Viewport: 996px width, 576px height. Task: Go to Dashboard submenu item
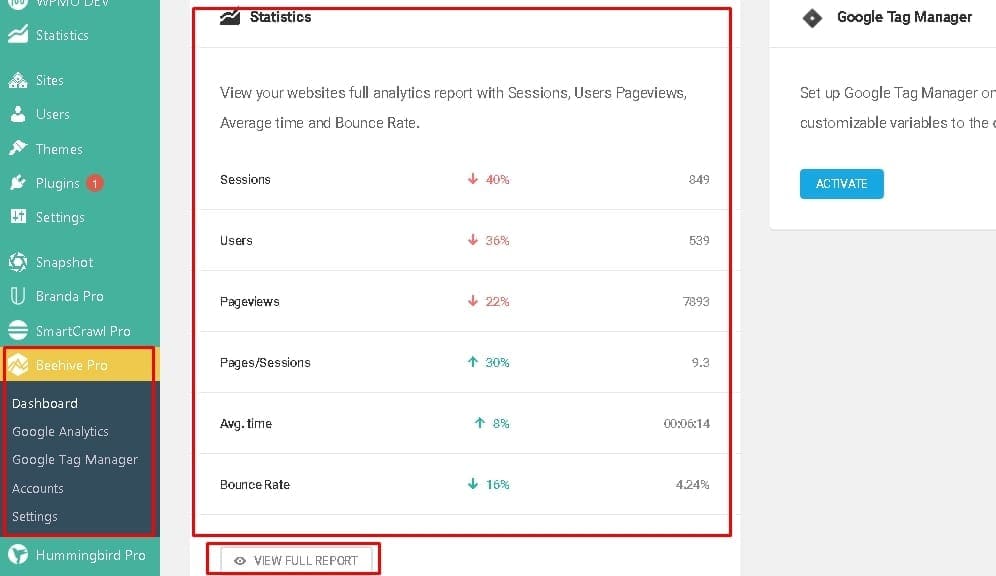(44, 403)
